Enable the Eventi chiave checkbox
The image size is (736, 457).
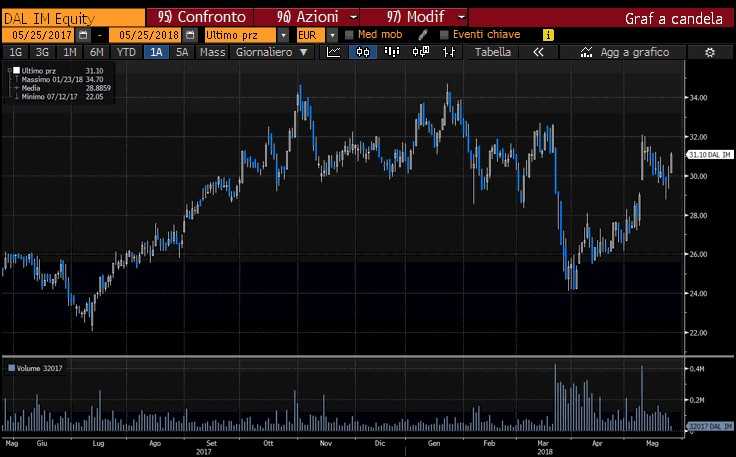[444, 35]
